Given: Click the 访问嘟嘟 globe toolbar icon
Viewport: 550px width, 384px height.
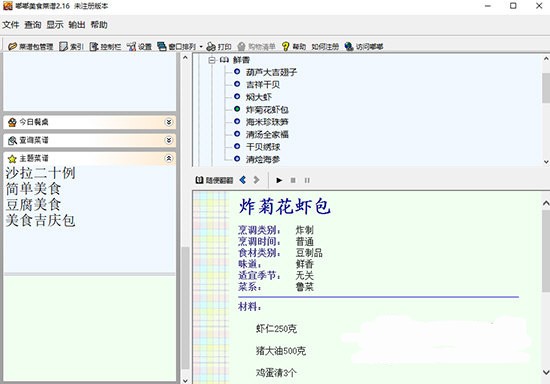Looking at the screenshot, I should 349,46.
